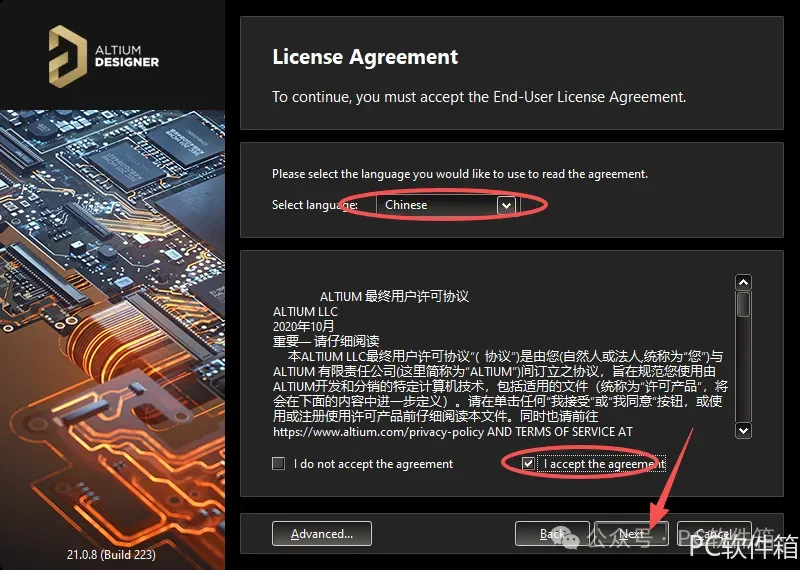
Task: Go to the previous step with Back
Action: tap(552, 534)
